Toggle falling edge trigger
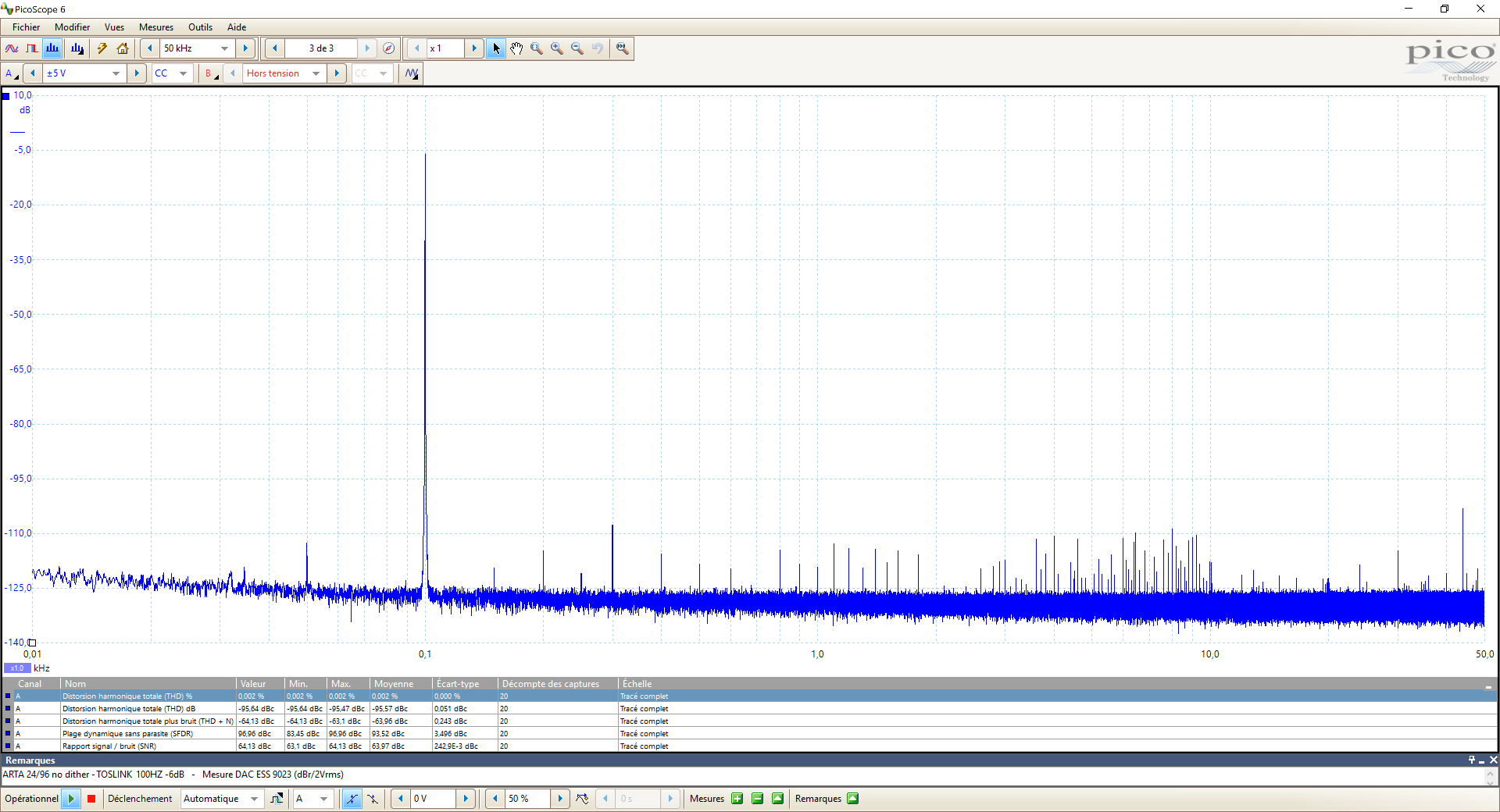Image resolution: width=1500 pixels, height=812 pixels. tap(373, 799)
